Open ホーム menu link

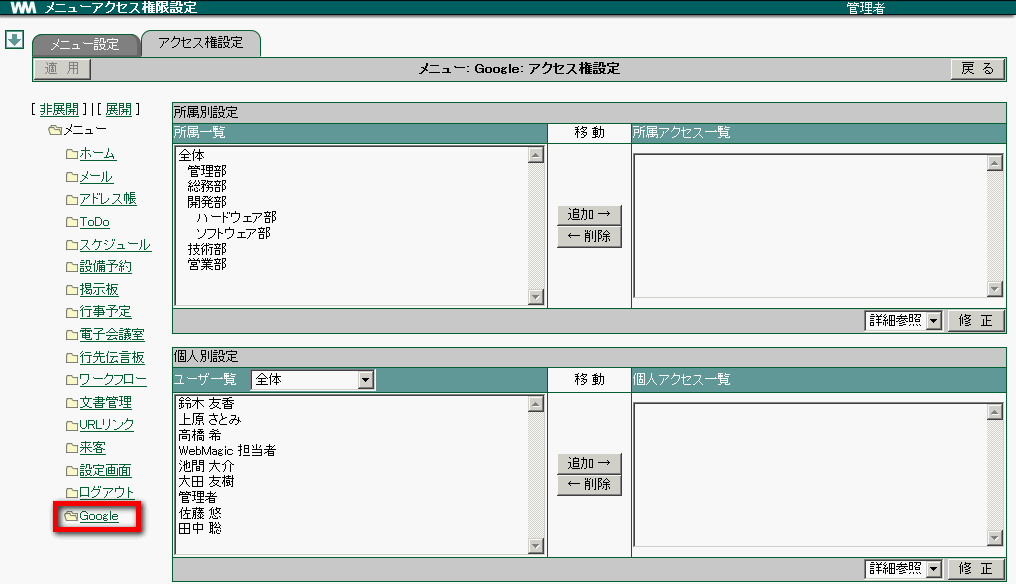[x=97, y=154]
